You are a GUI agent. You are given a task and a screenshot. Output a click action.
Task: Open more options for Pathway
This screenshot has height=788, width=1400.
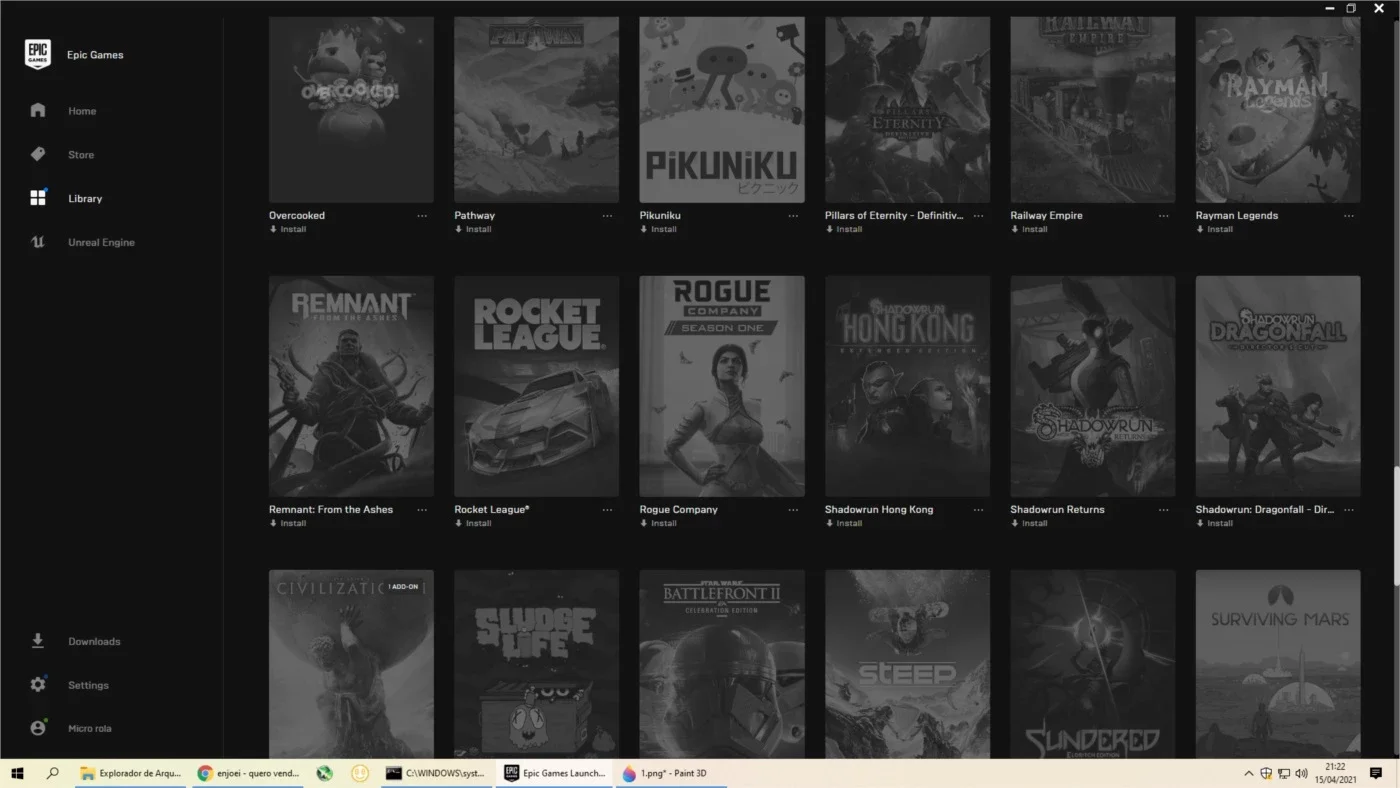[607, 216]
